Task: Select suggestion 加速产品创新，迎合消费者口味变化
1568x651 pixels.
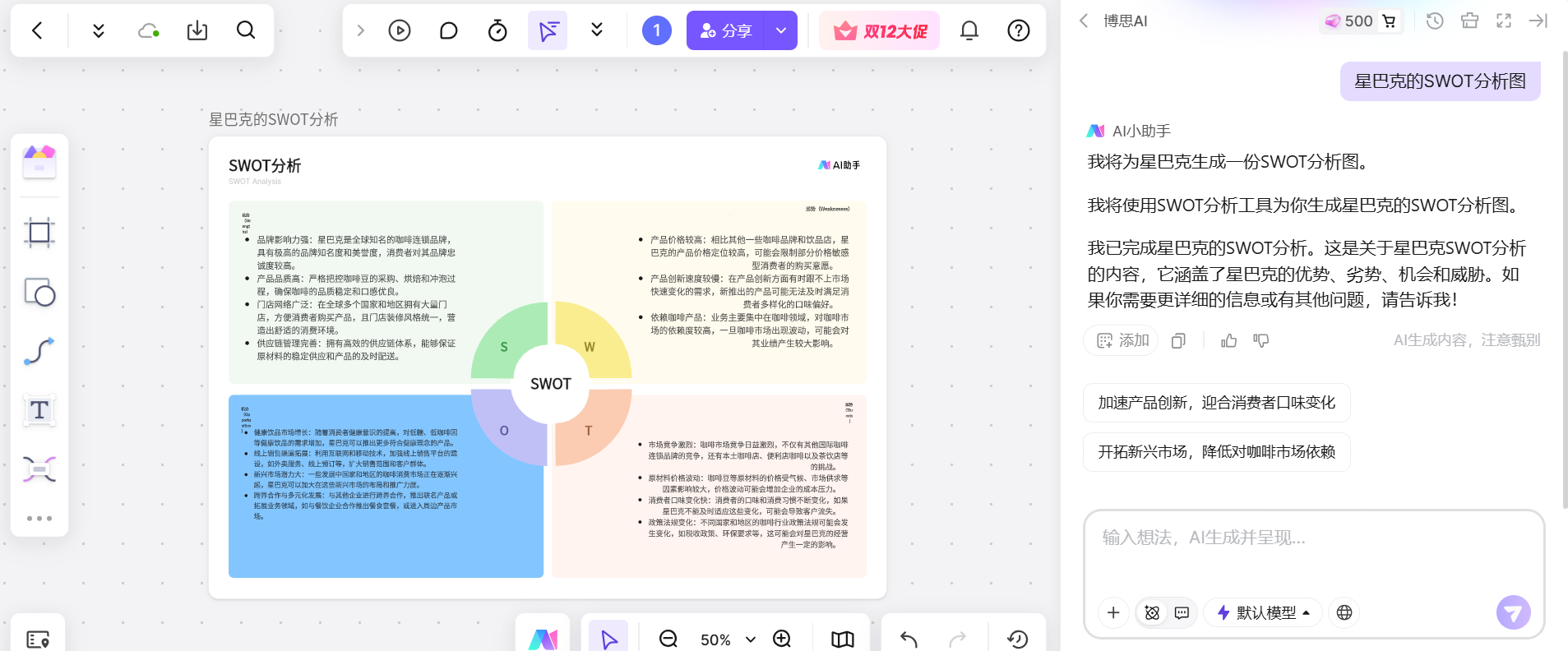Action: [1217, 403]
